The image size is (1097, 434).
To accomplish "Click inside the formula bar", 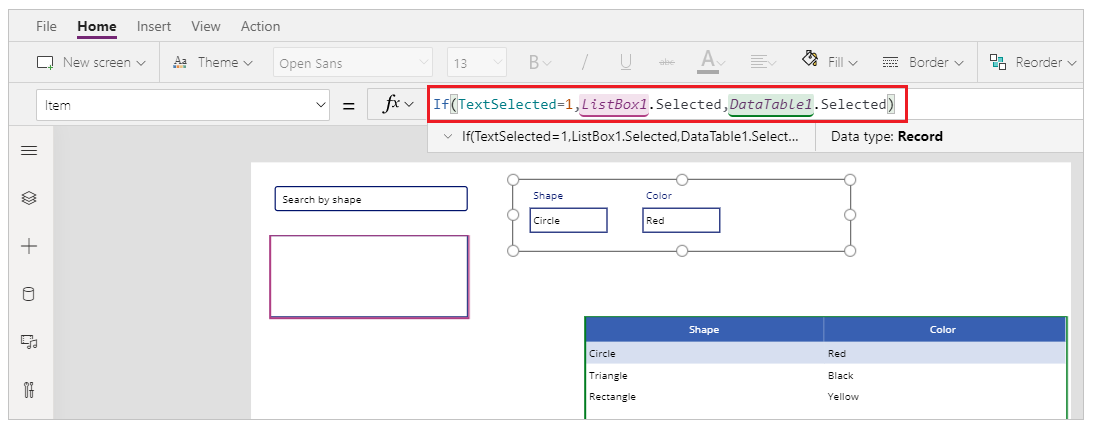I will [665, 104].
